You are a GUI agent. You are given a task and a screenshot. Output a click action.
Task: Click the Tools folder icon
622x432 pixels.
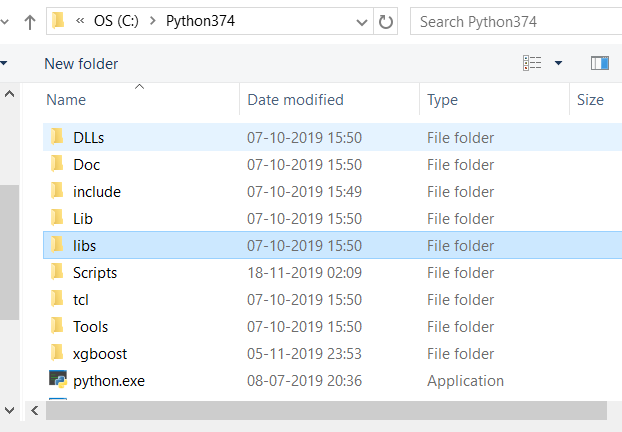[x=57, y=325]
